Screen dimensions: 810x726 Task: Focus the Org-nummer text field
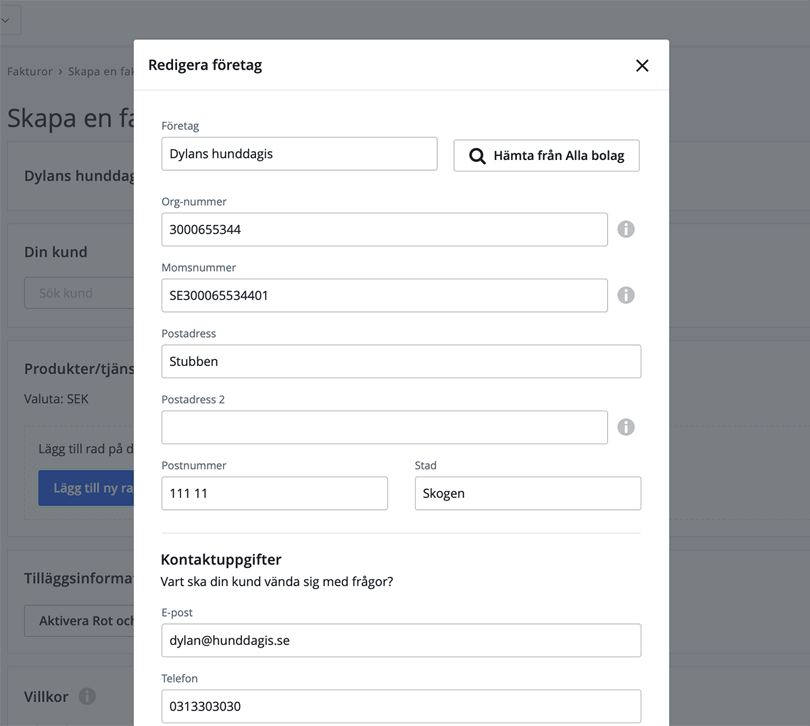click(x=384, y=229)
